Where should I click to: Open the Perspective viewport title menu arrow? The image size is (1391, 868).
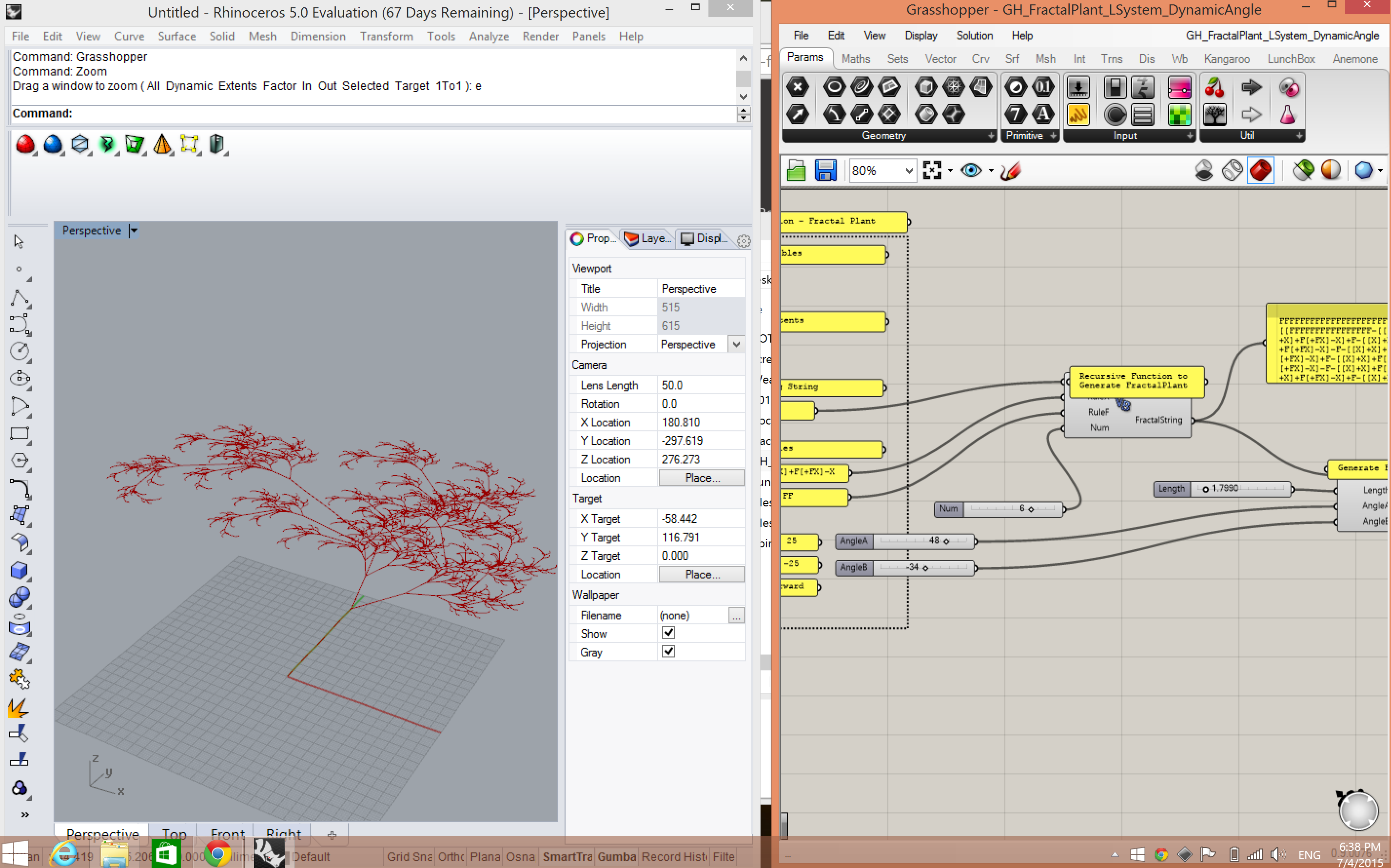pyautogui.click(x=134, y=231)
